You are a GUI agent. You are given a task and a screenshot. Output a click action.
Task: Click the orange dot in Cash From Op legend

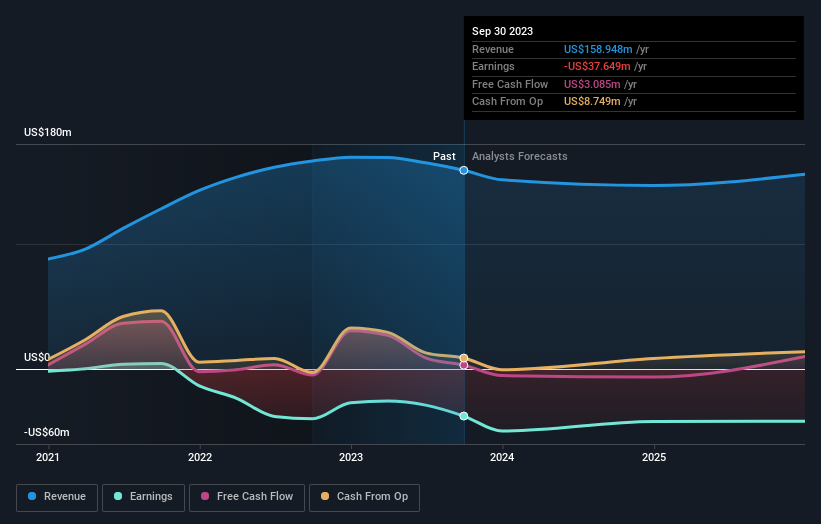(325, 496)
